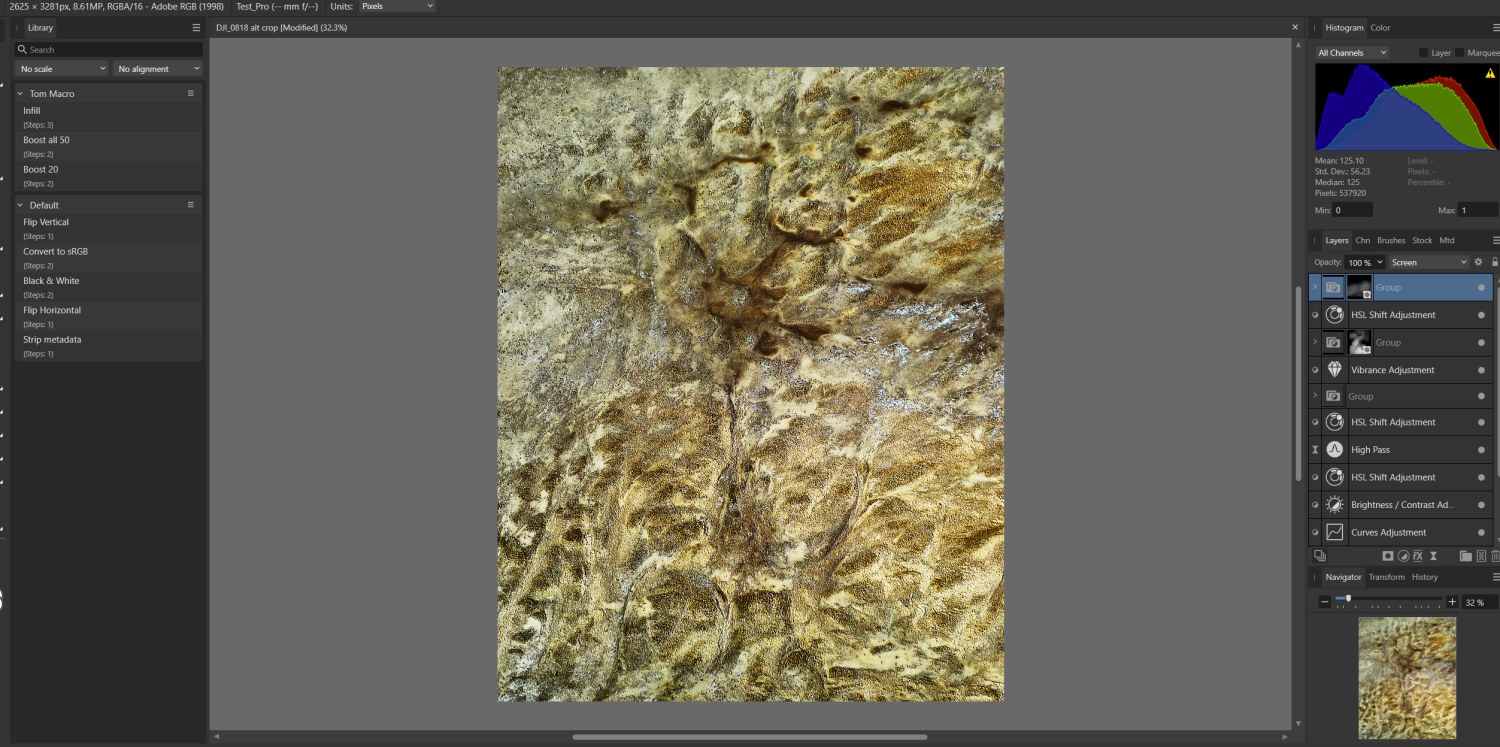Image resolution: width=1500 pixels, height=747 pixels.
Task: Run the Black & White macro
Action: coord(109,287)
